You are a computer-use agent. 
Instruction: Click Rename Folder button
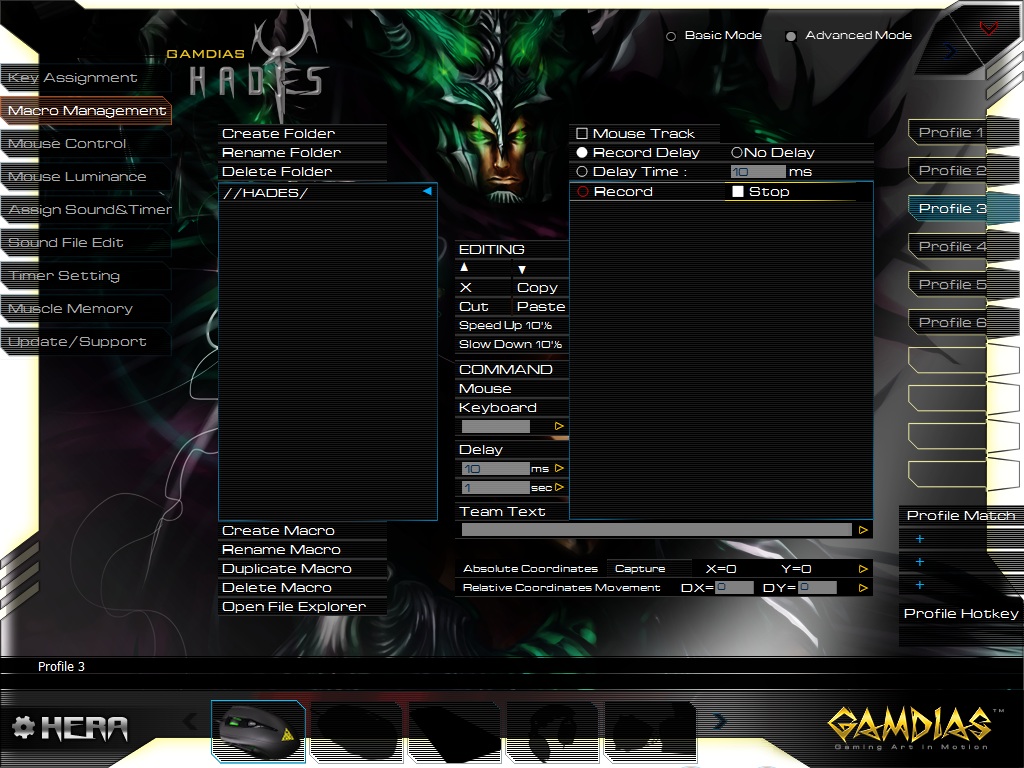coord(303,152)
